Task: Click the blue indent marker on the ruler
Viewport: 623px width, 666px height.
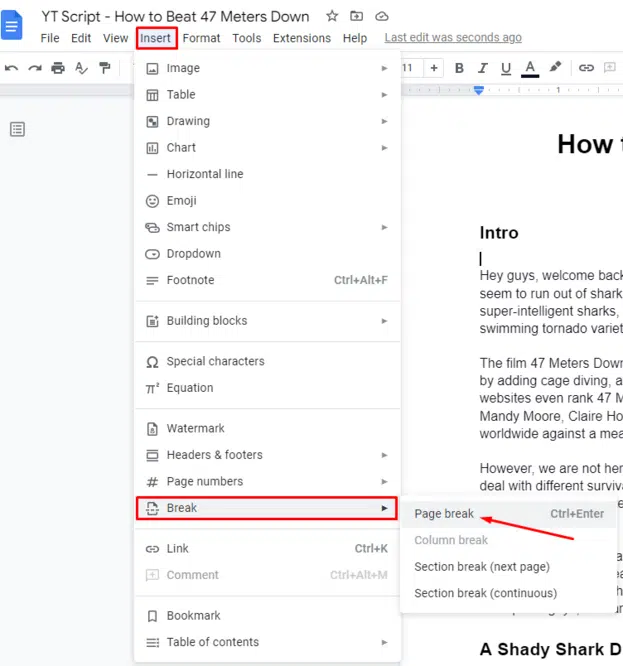Action: (479, 91)
